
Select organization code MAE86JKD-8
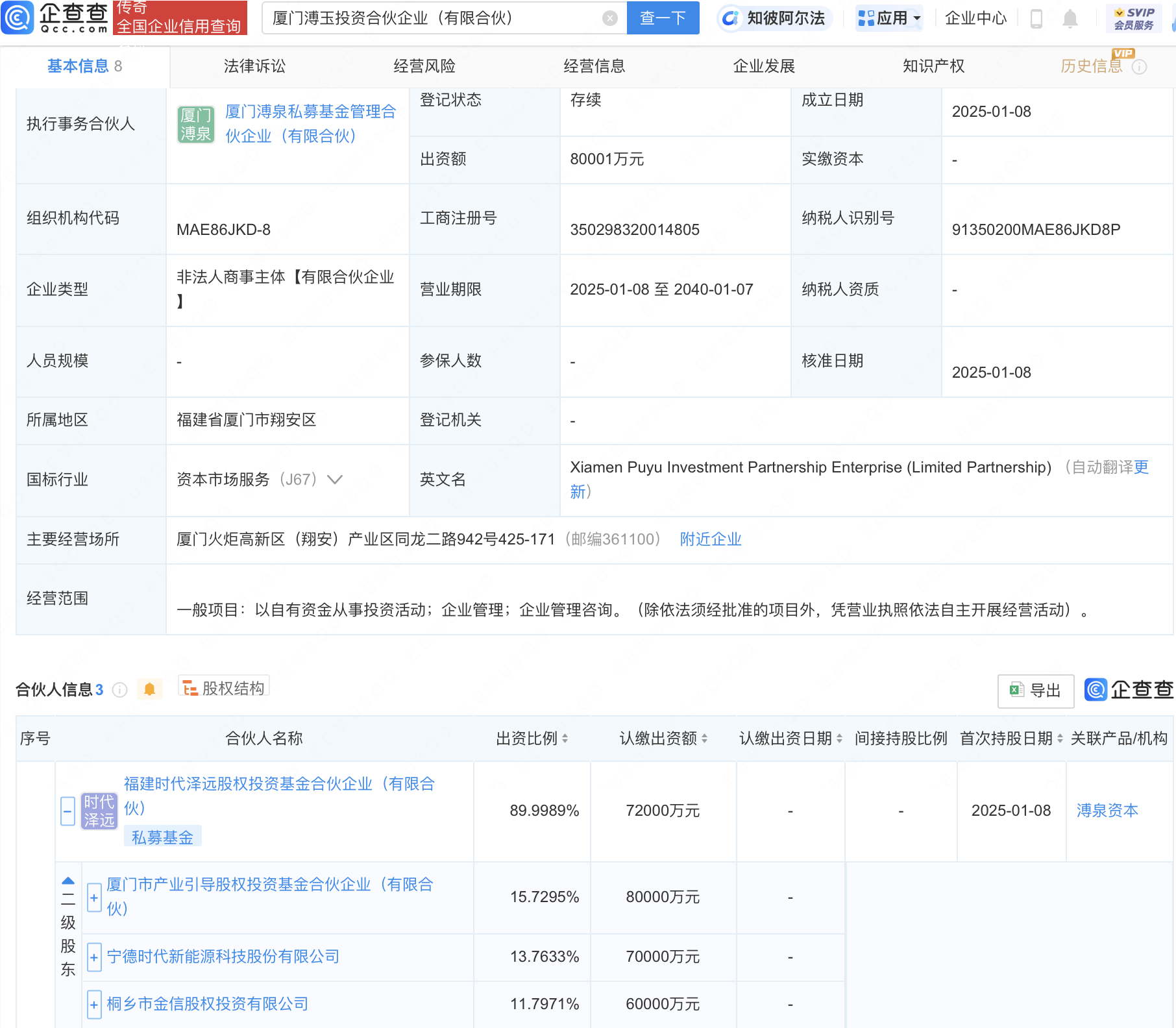click(223, 230)
